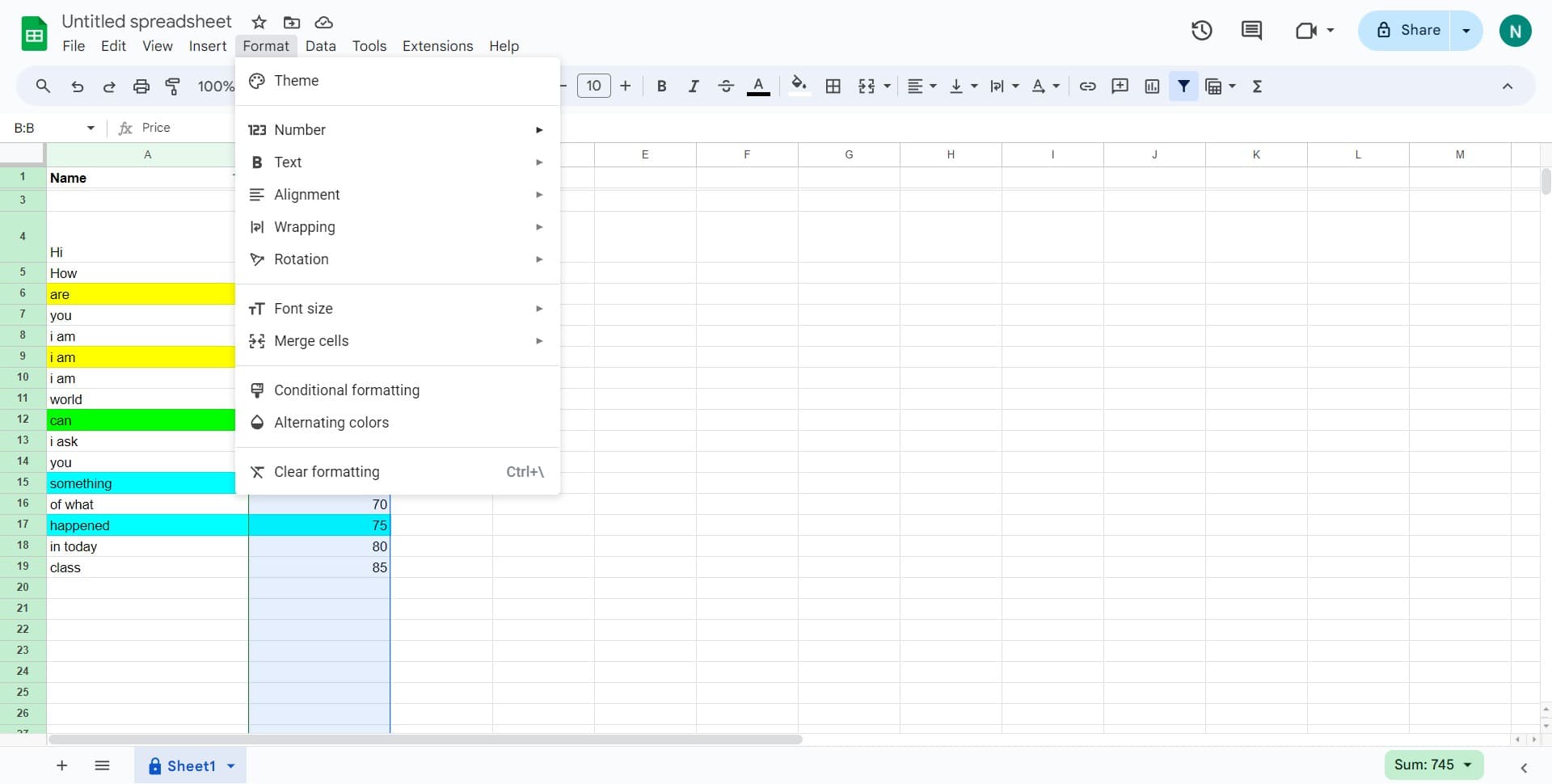Open the fill color paint bucket

799,86
